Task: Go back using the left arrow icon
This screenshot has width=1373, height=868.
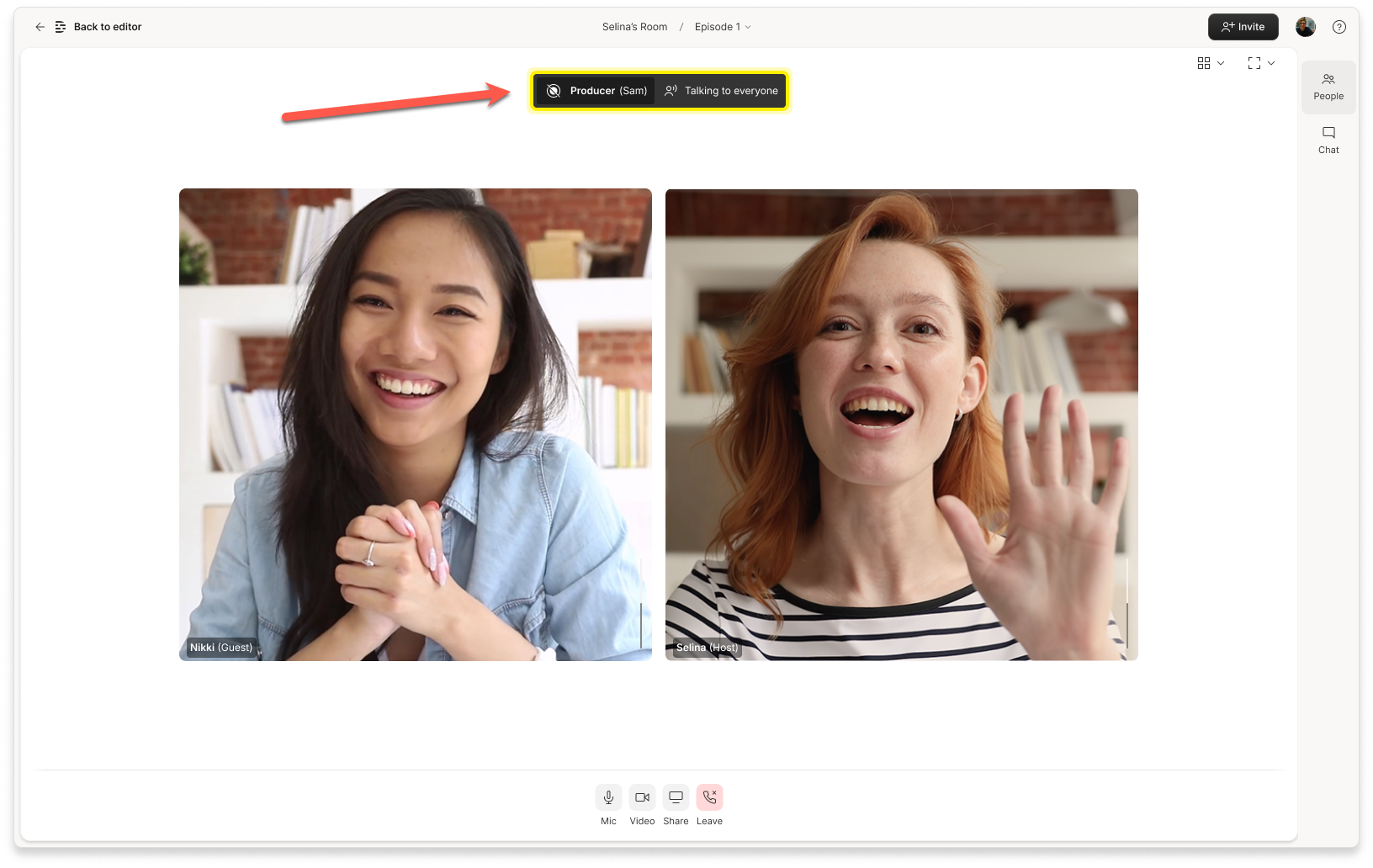Action: 40,27
